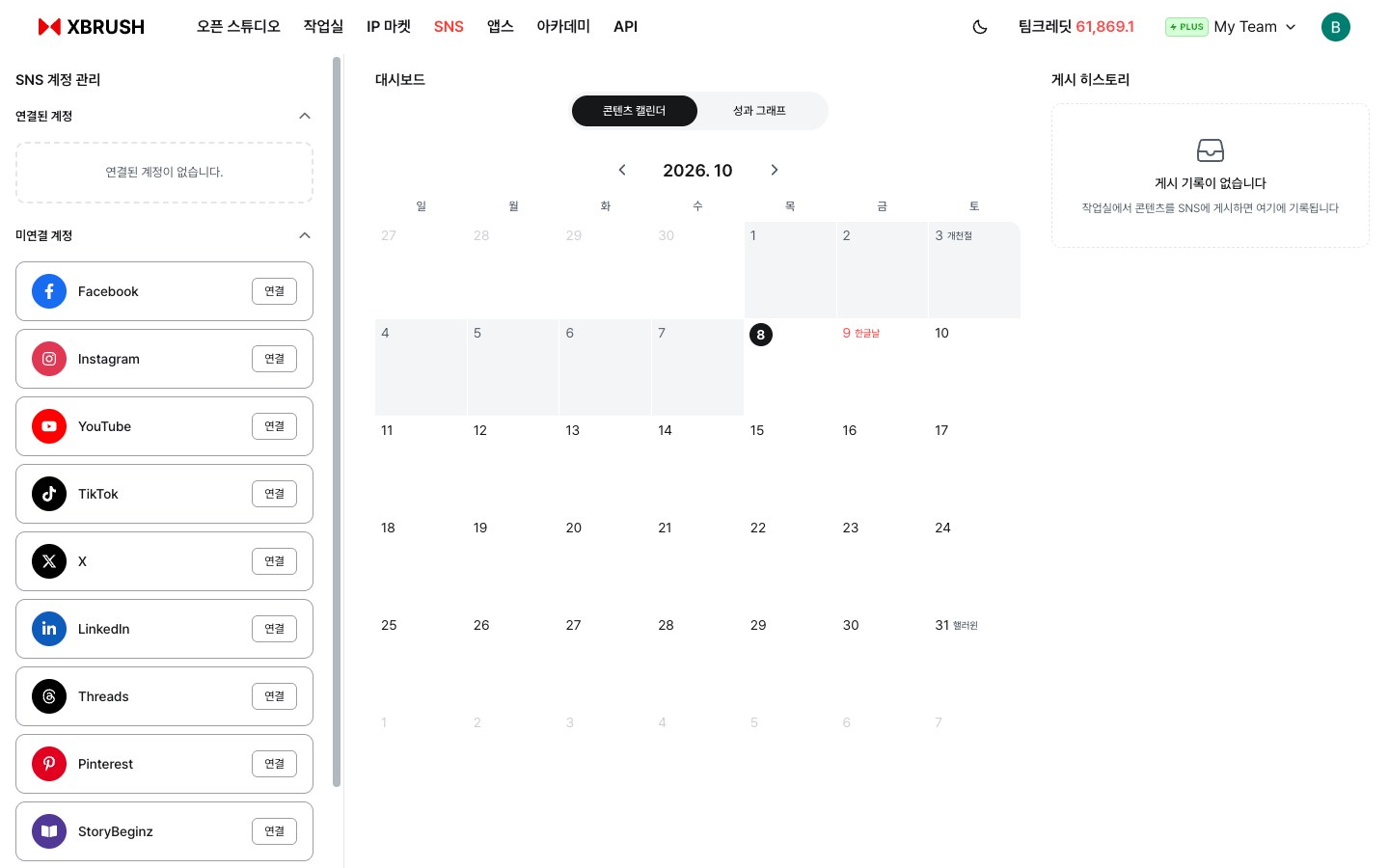Open the 오픈 스튜디오 menu
This screenshot has width=1389, height=868.
pos(238,27)
